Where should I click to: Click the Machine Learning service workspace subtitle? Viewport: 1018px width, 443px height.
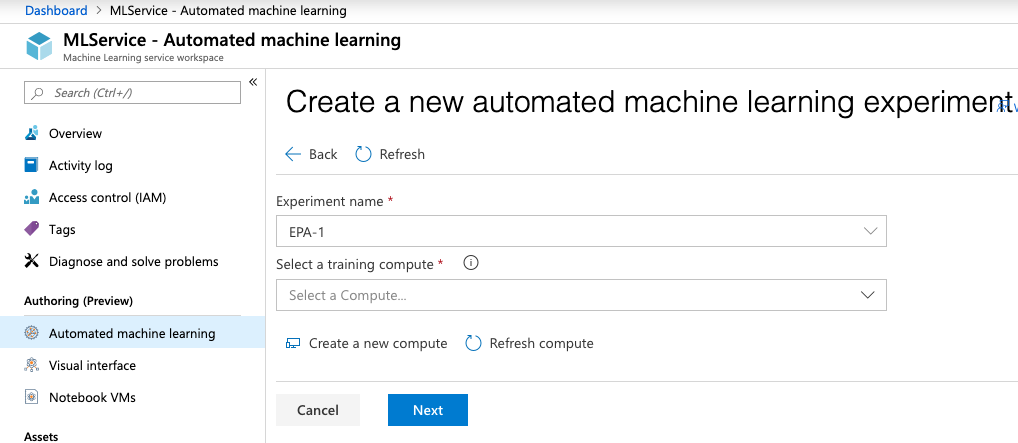143,58
